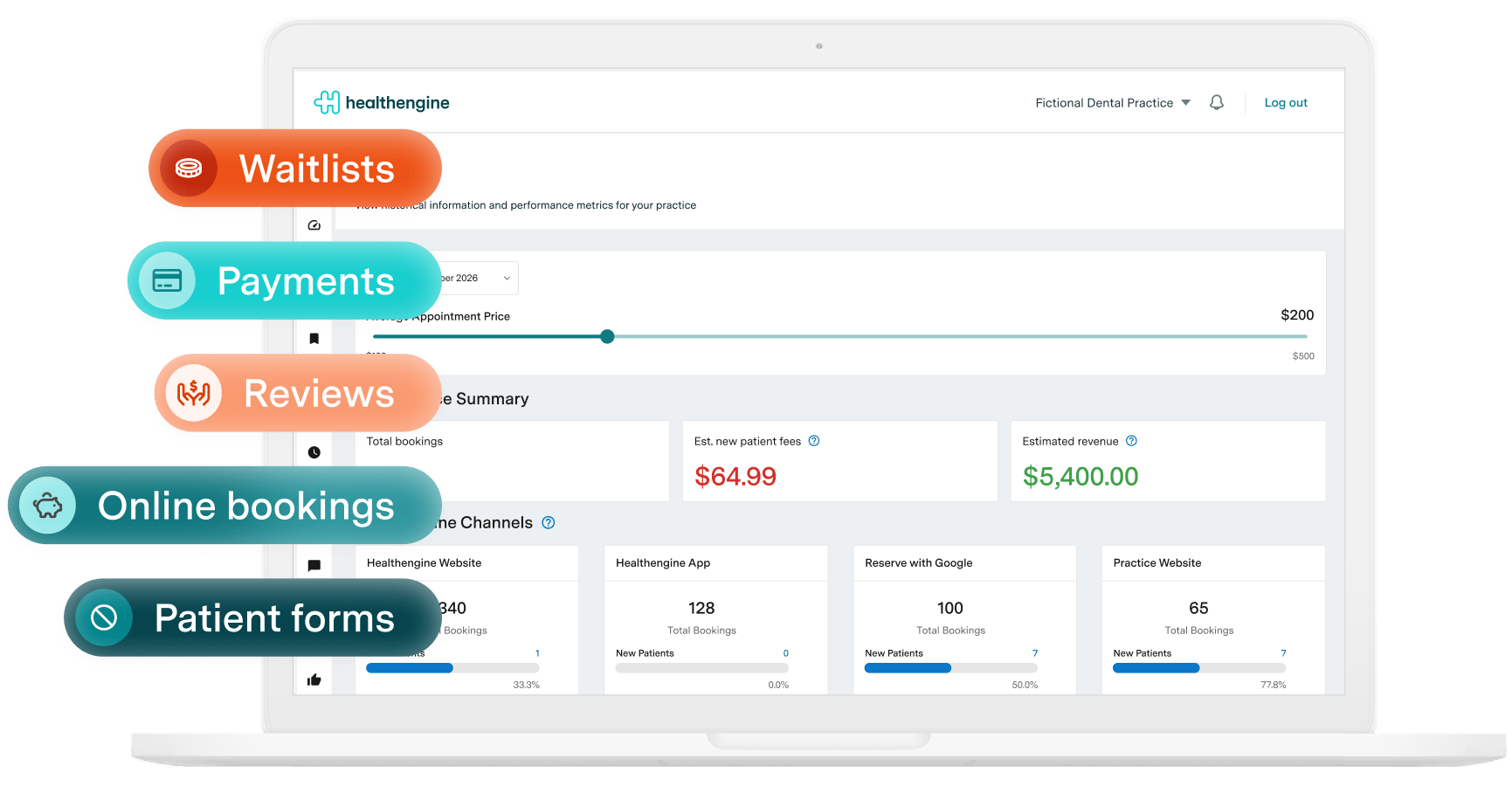Open the chat bubble icon in sidebar
The image size is (1512, 786).
click(314, 566)
